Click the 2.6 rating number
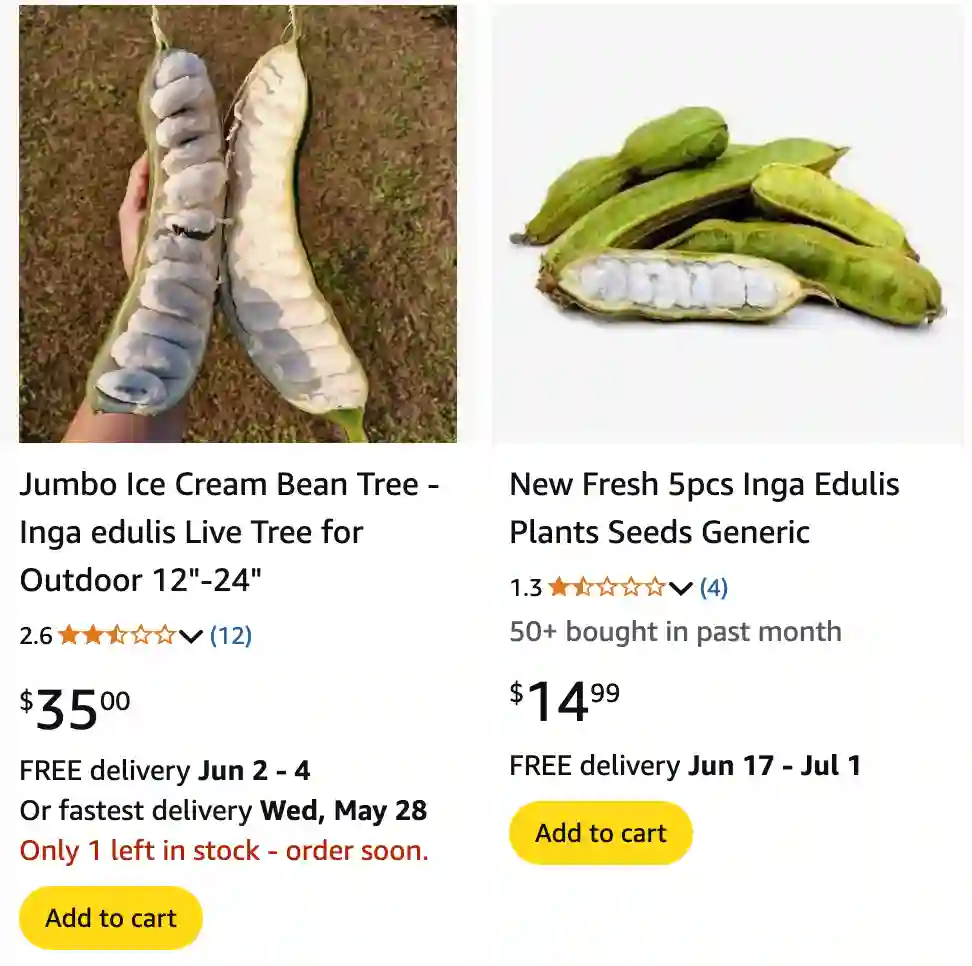972x966 pixels. click(36, 636)
